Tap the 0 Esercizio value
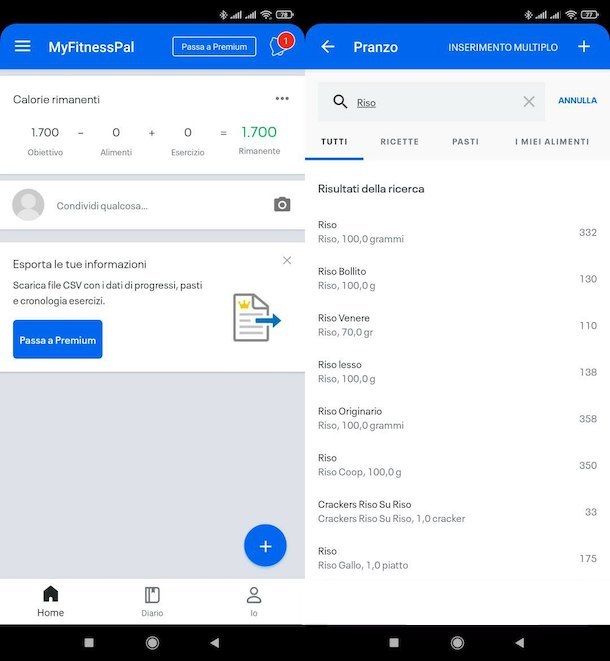 point(188,133)
